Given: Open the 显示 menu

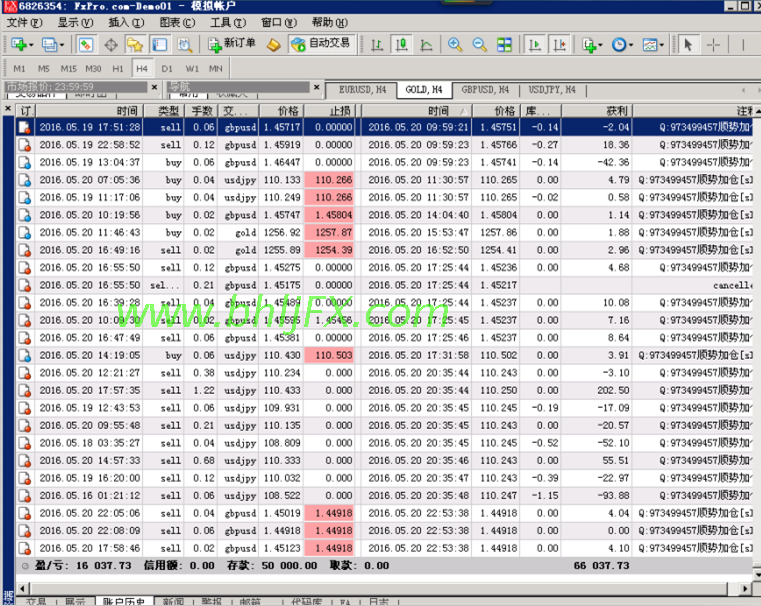Looking at the screenshot, I should pyautogui.click(x=75, y=22).
